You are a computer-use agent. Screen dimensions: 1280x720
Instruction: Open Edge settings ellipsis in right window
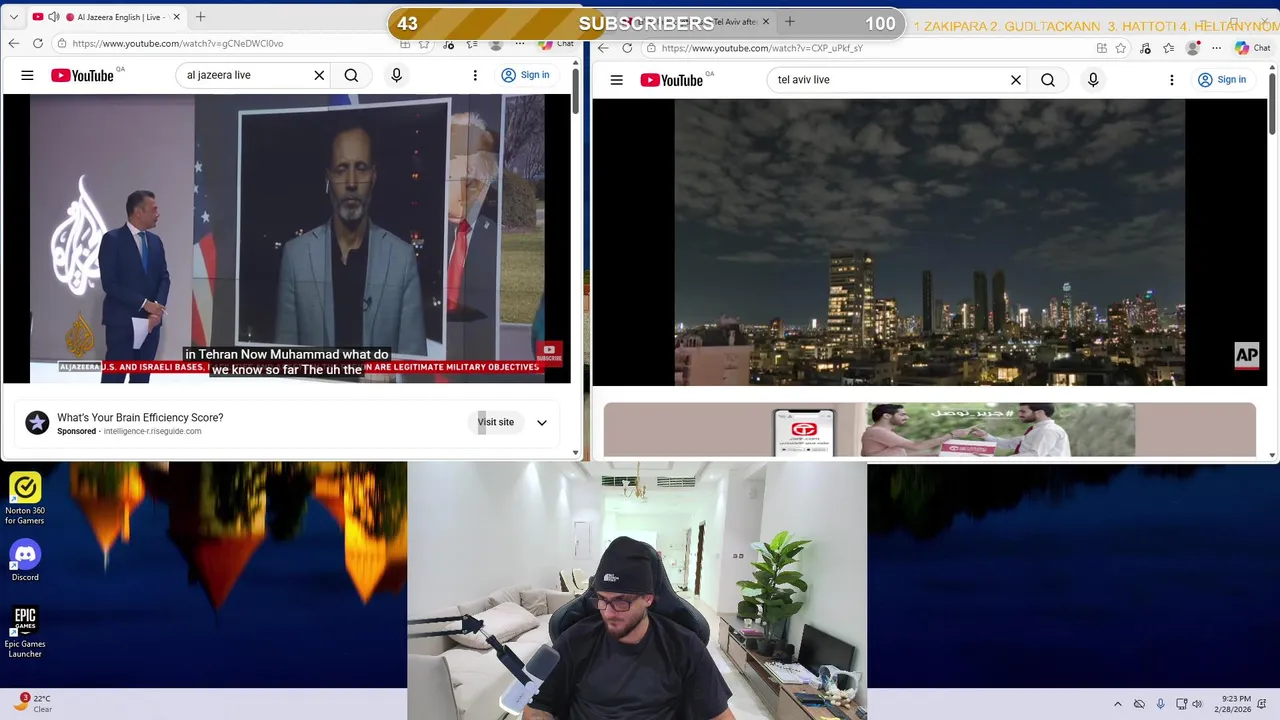pyautogui.click(x=1216, y=48)
